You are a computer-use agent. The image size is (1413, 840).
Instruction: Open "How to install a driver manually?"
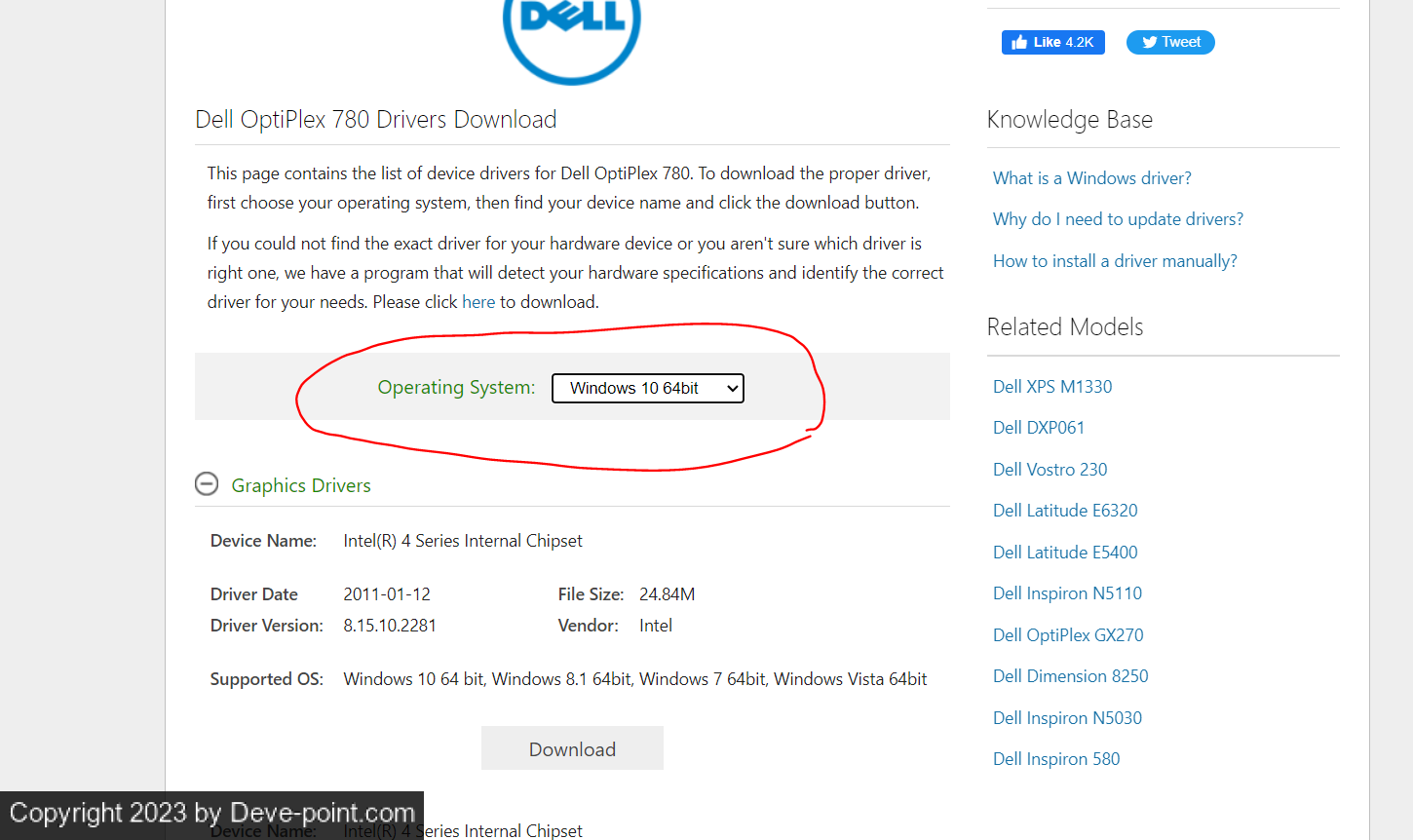tap(1115, 261)
